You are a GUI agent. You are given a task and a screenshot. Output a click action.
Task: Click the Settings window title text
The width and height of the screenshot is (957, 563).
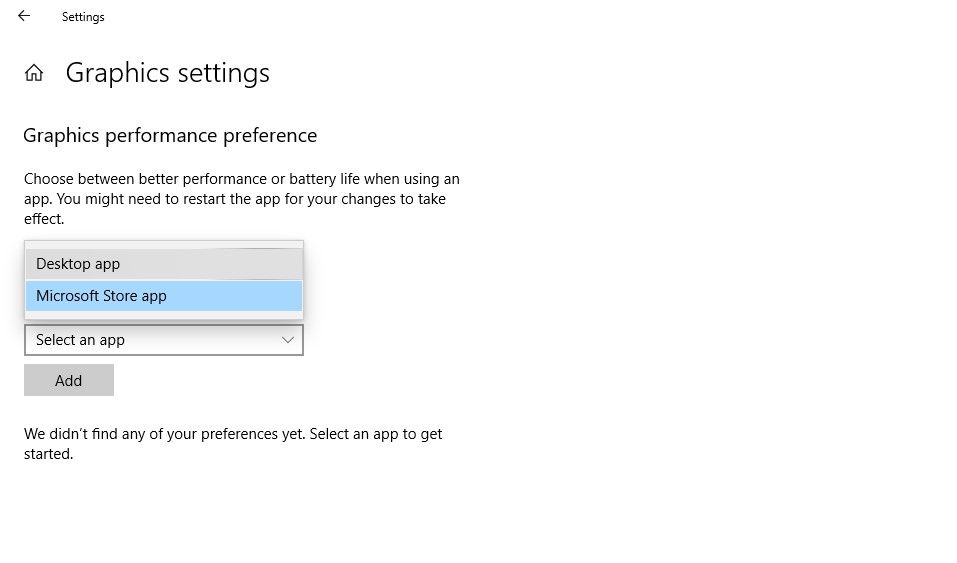pyautogui.click(x=83, y=17)
